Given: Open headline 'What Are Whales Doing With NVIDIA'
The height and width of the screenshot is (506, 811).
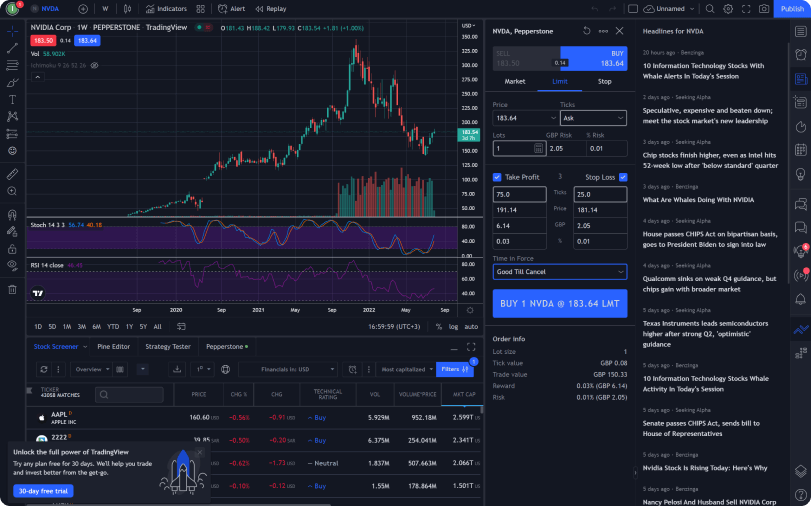Looking at the screenshot, I should (698, 200).
